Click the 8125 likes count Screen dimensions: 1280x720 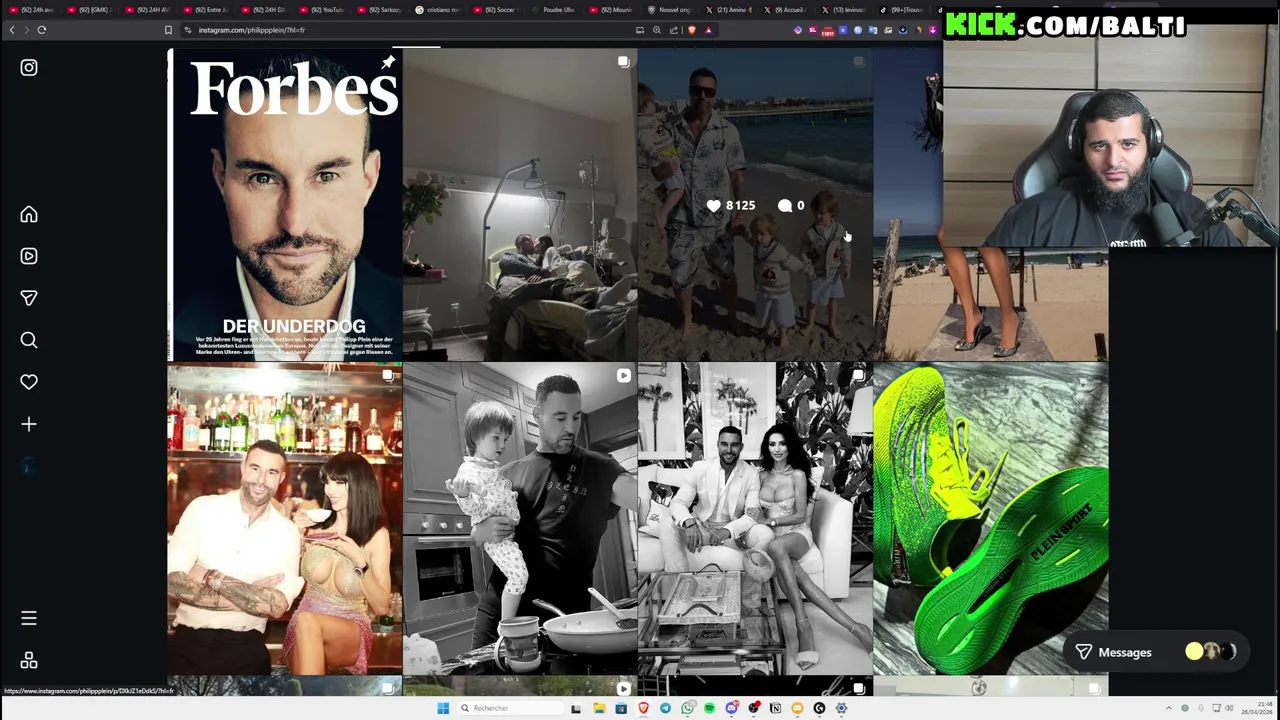coord(731,206)
